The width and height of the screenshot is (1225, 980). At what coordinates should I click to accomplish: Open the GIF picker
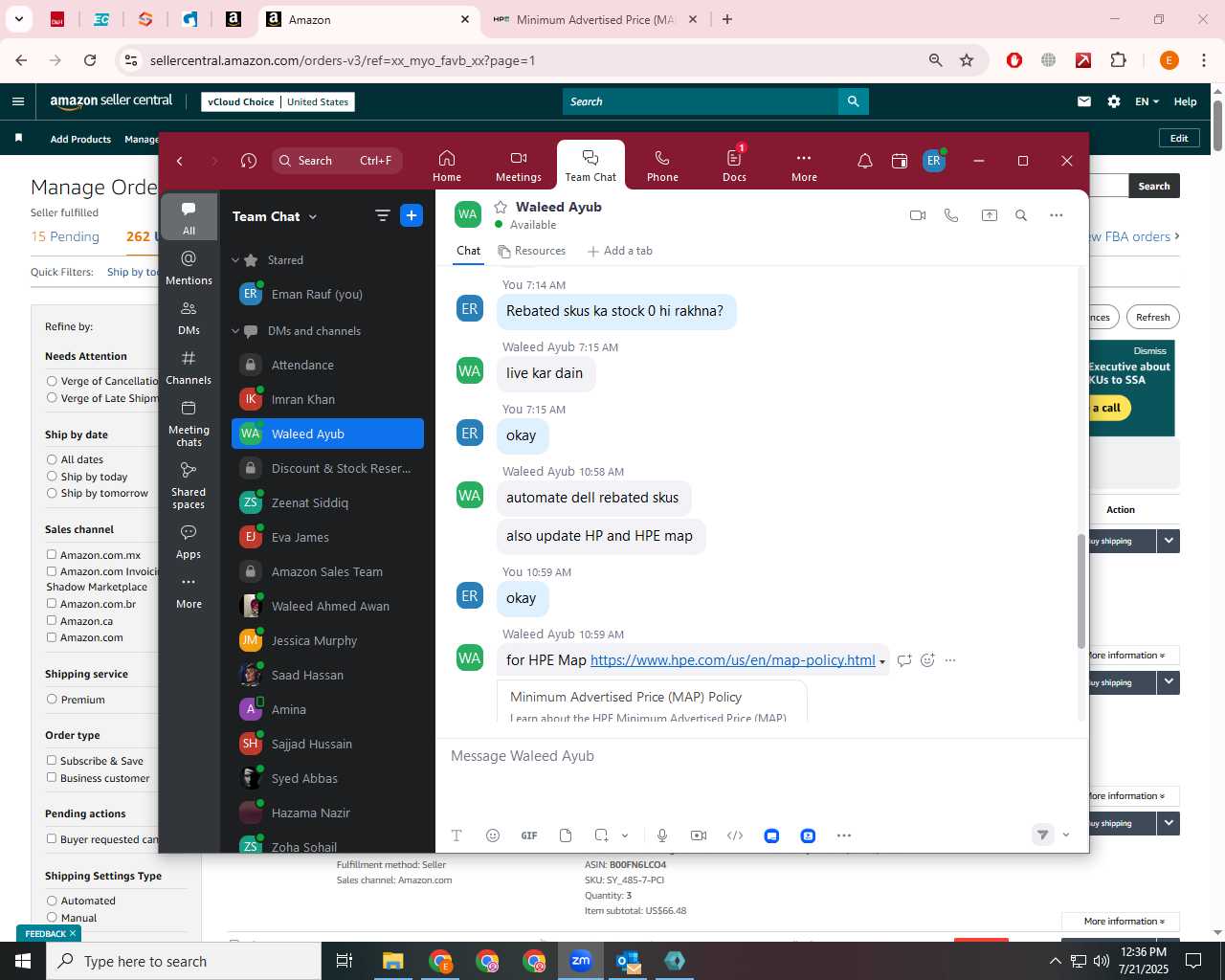[x=529, y=835]
